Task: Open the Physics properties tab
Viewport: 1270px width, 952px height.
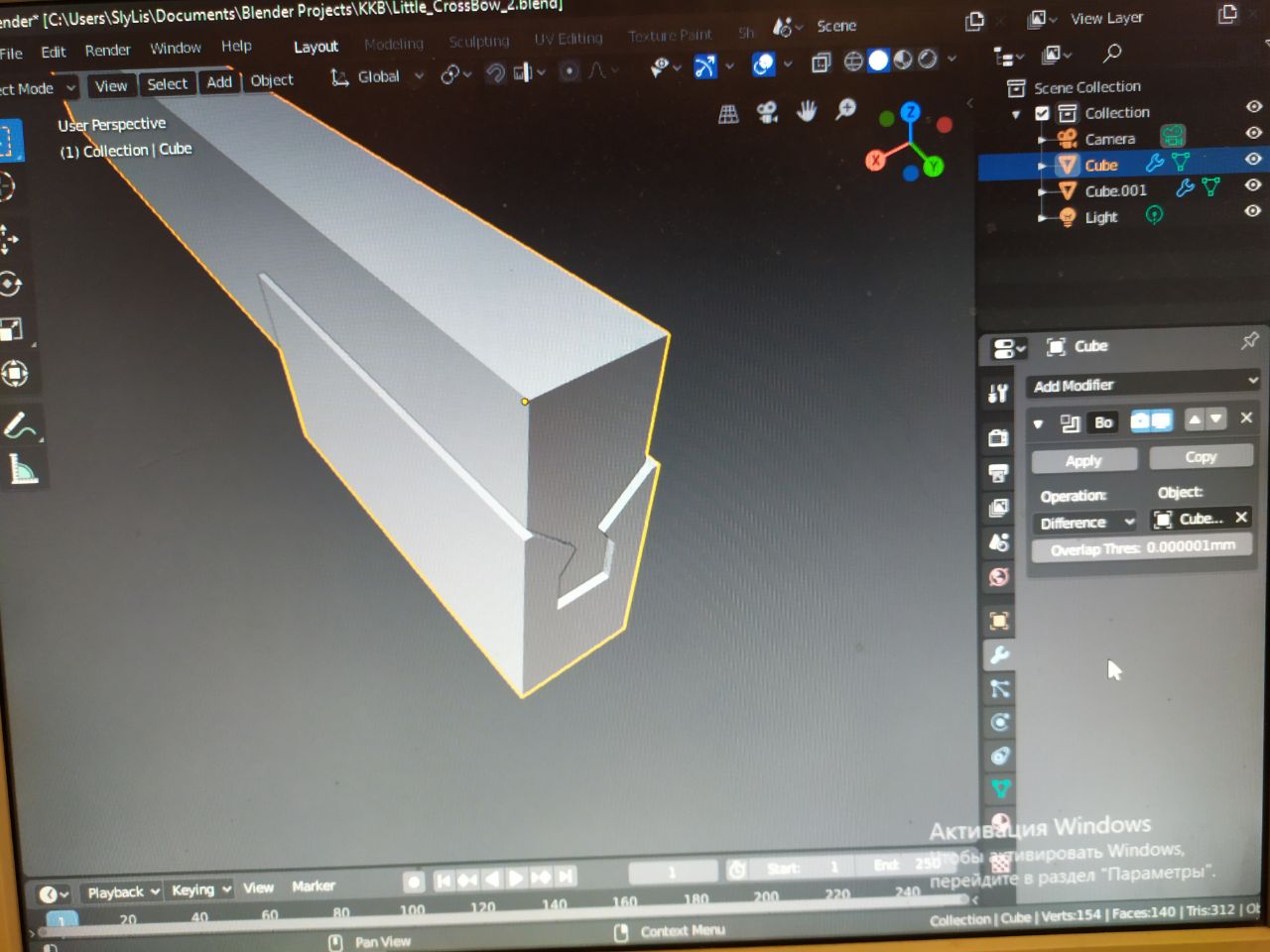Action: pos(1000,722)
